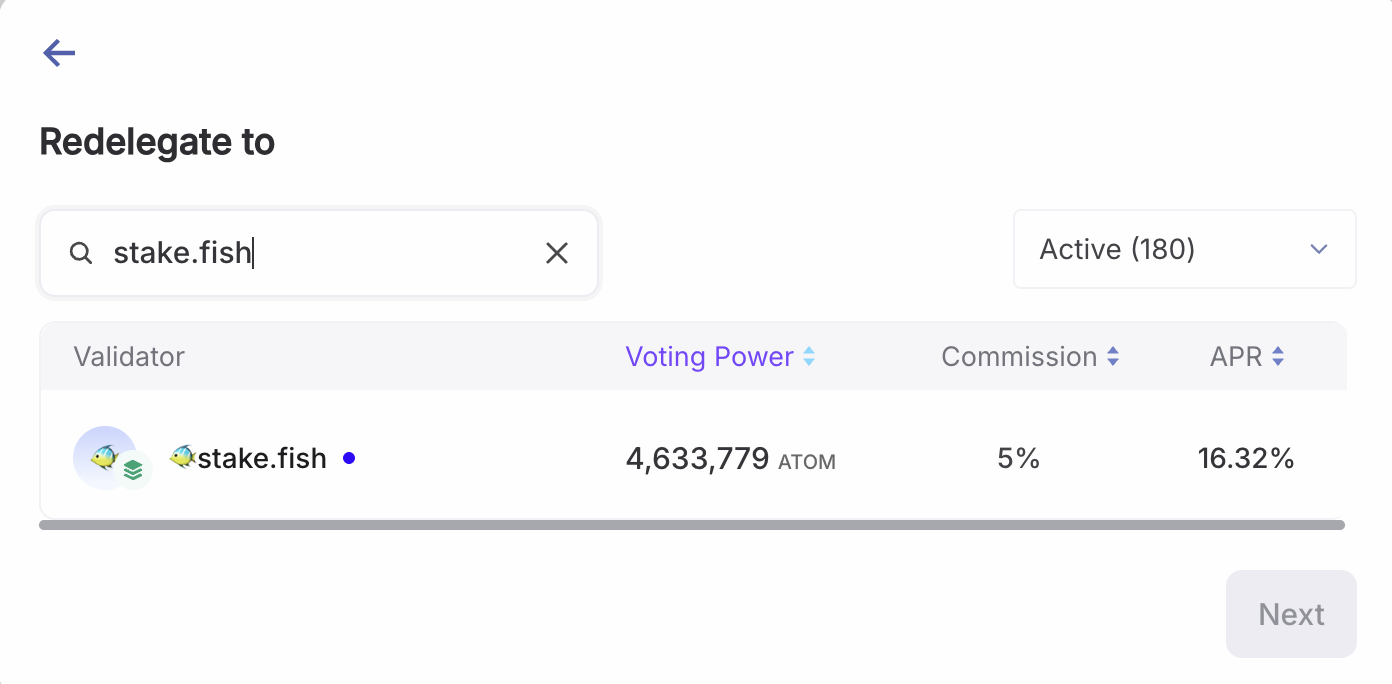Toggle APR sort arrows
Screen dimensions: 1392x684
(1278, 357)
